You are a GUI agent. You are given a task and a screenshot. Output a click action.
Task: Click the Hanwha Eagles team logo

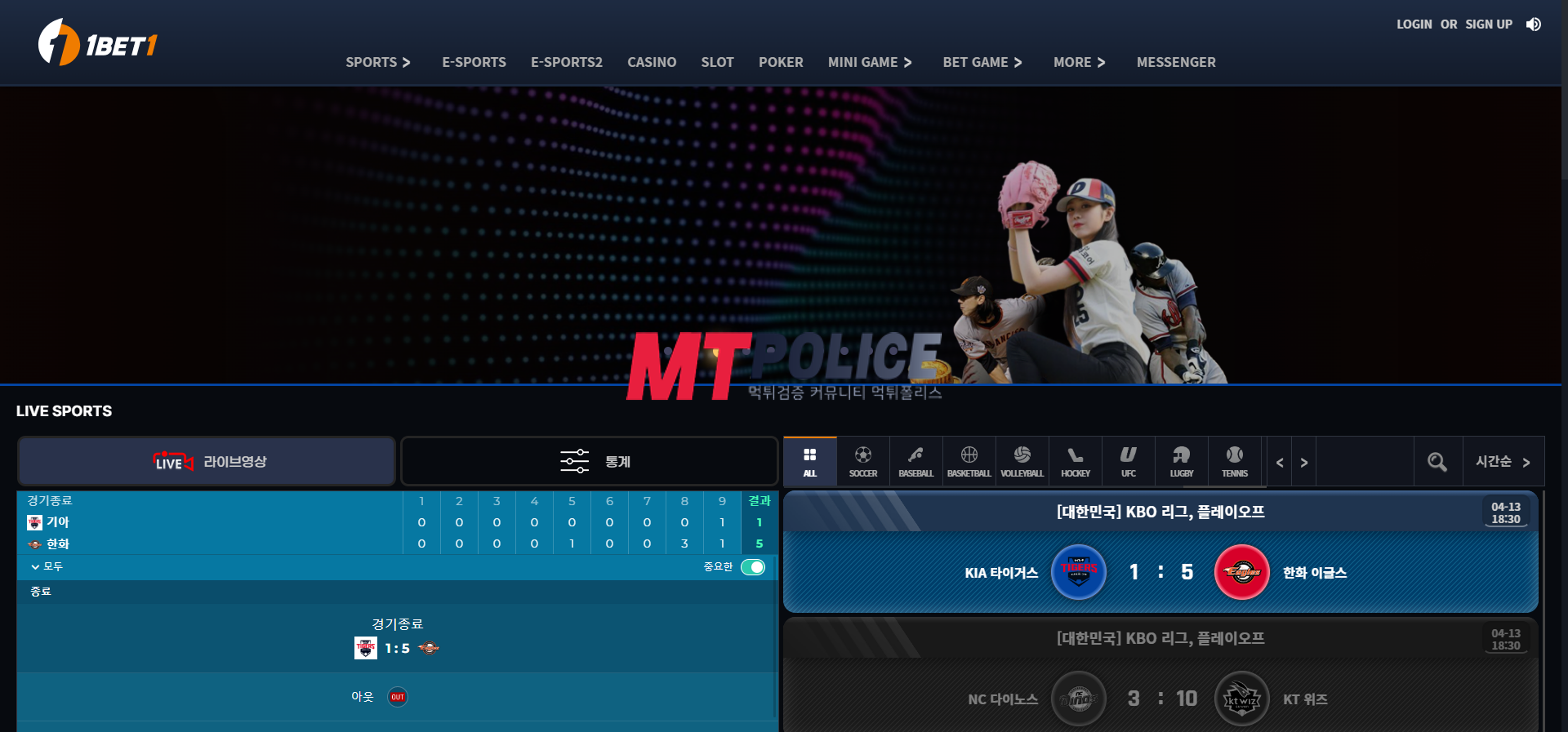[1242, 571]
